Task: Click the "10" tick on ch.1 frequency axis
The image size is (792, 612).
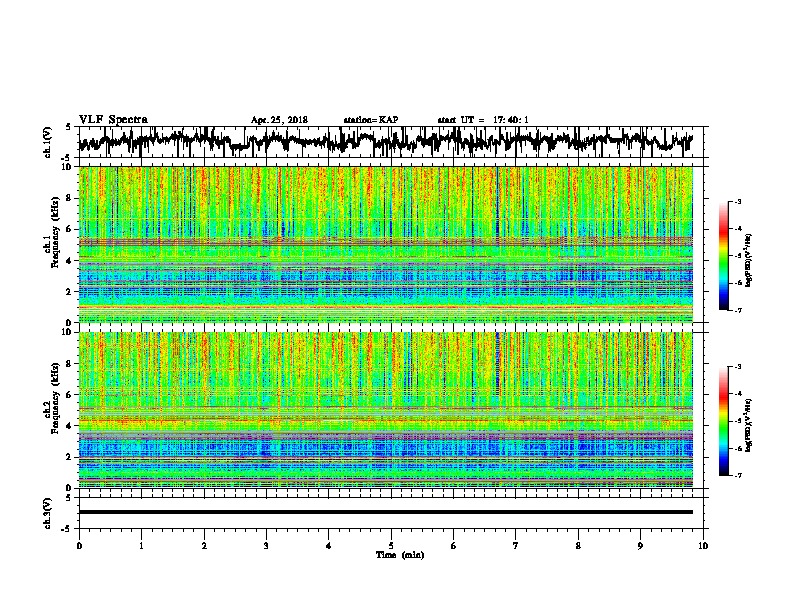Action: click(x=68, y=167)
